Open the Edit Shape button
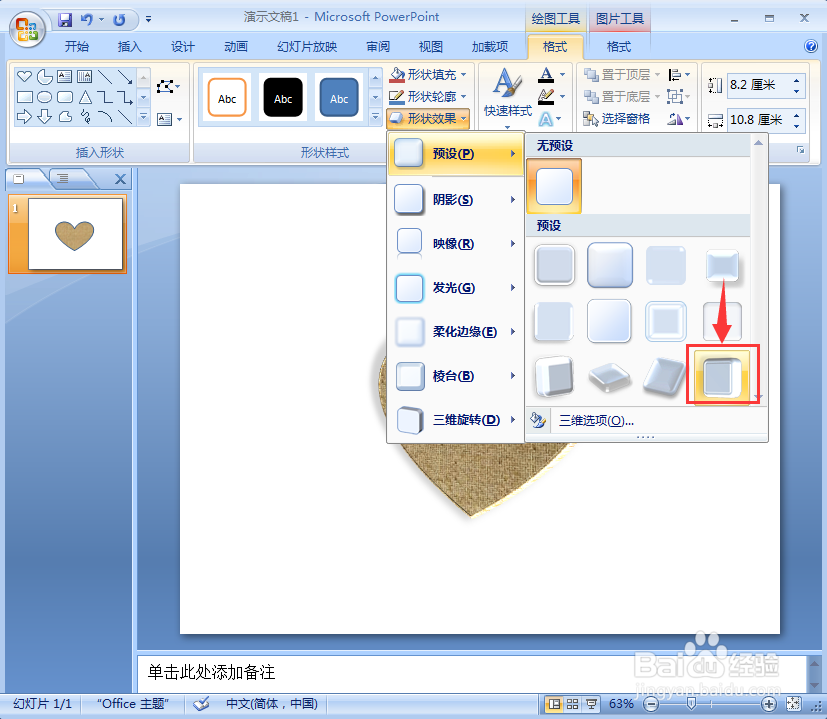Screen dimensions: 827x719 pos(168,86)
